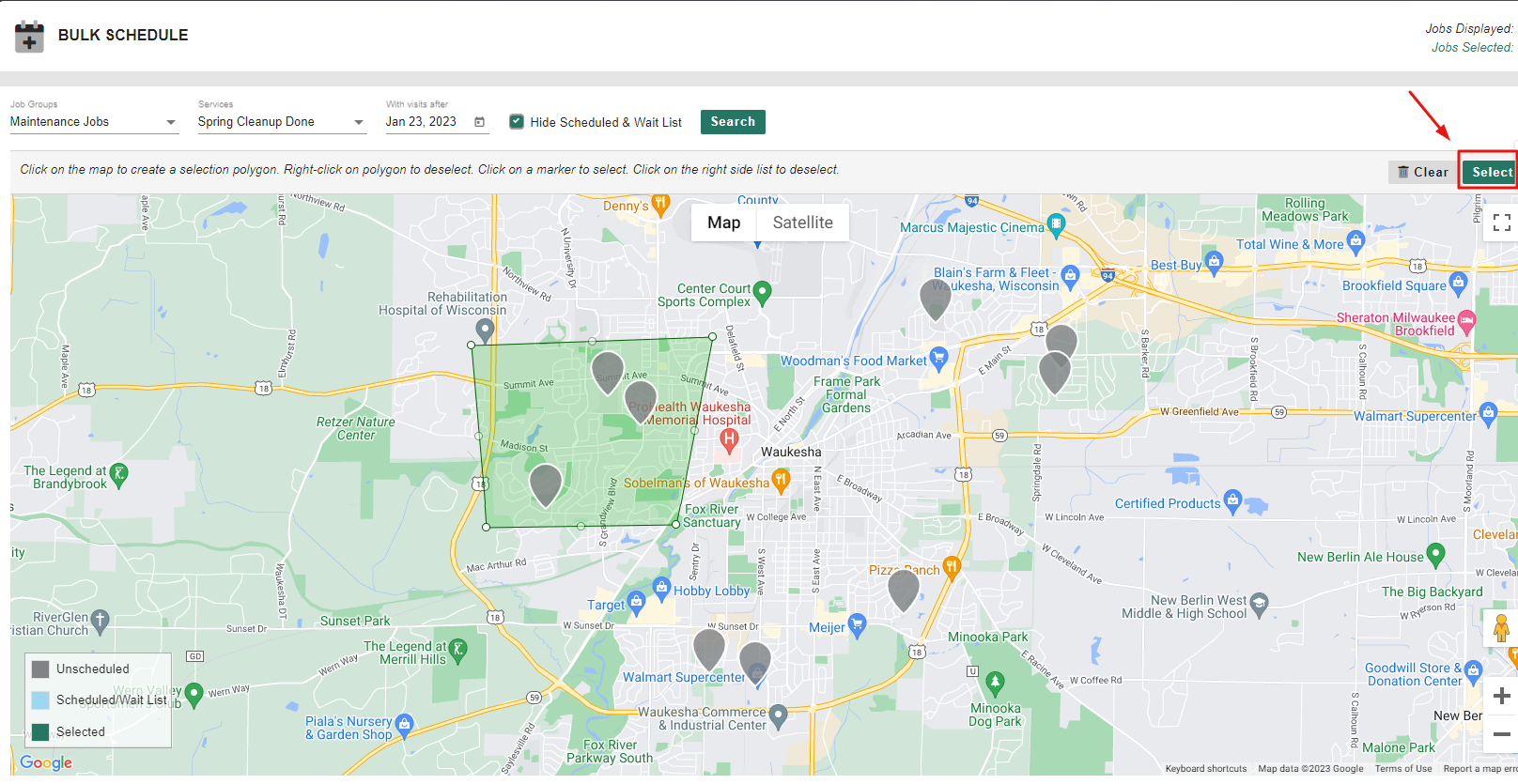Click Sobelman's of Waukesha restaurant pin
Viewport: 1518px width, 784px height.
point(781,481)
